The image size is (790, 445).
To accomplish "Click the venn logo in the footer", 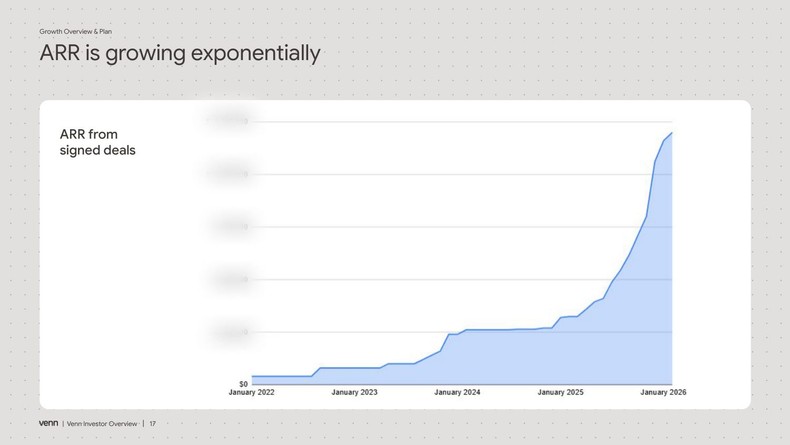I will coord(48,423).
